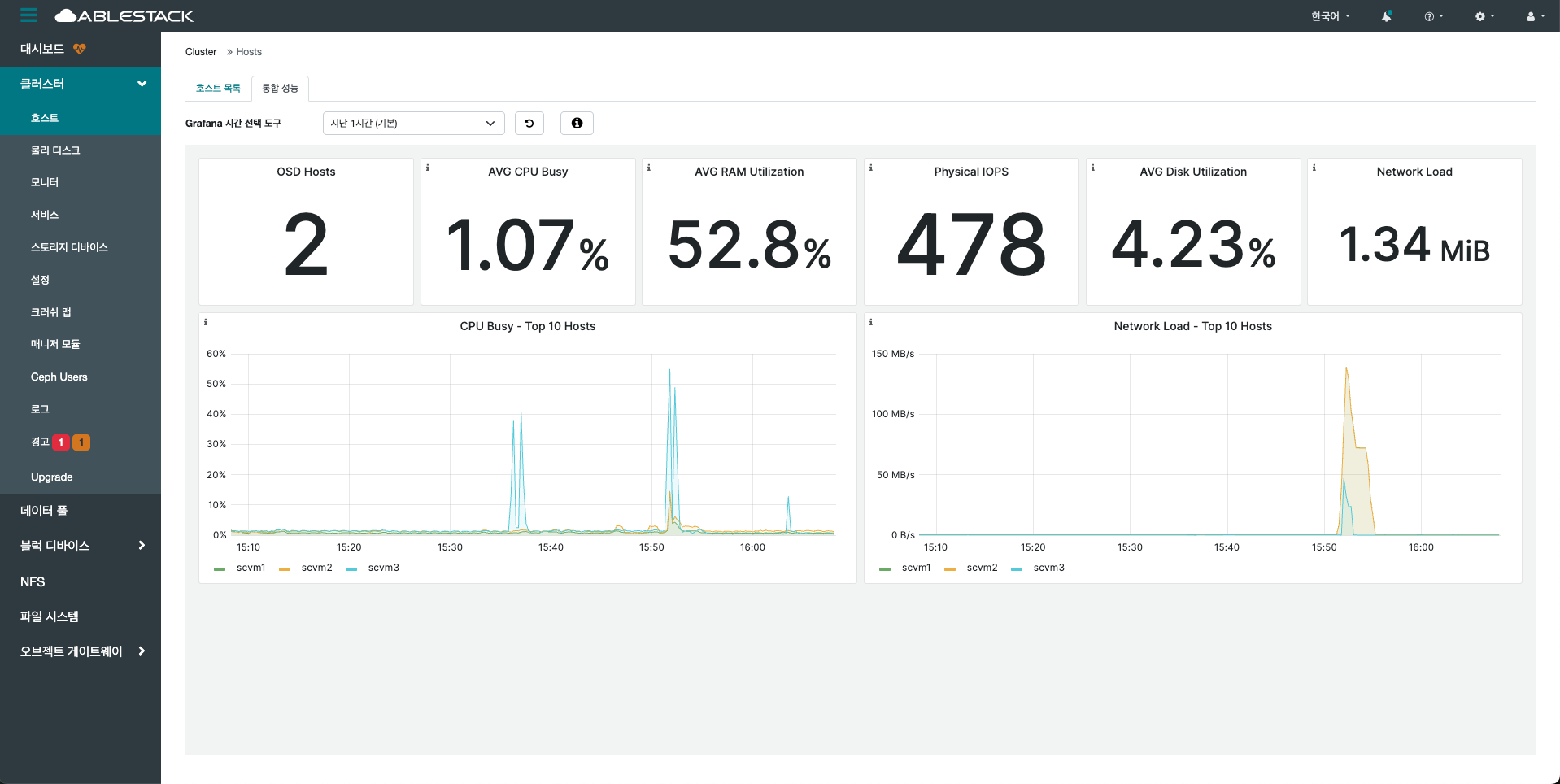
Task: Open the settings gear menu
Action: coord(1484,16)
